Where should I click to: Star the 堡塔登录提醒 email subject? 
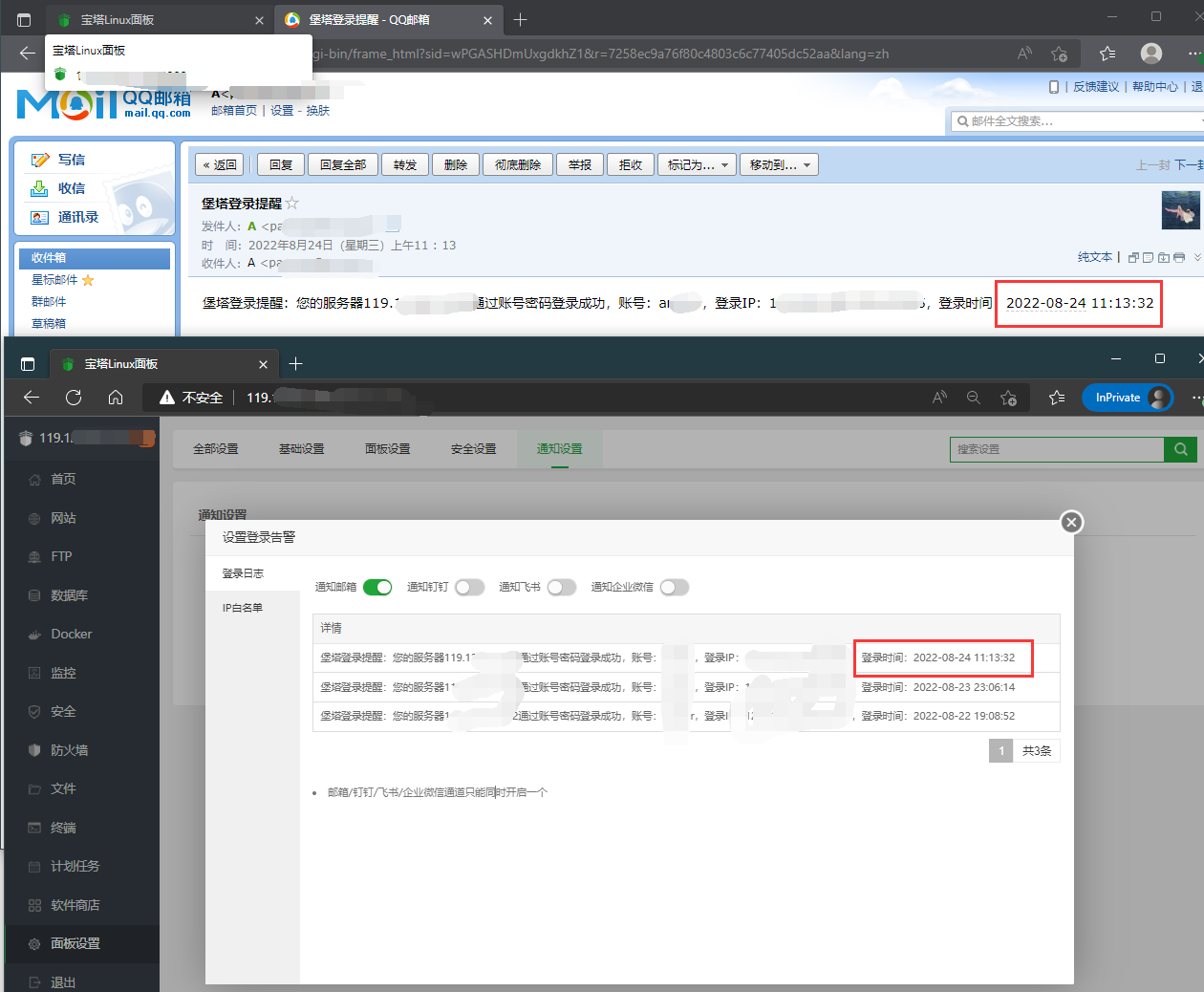(292, 203)
